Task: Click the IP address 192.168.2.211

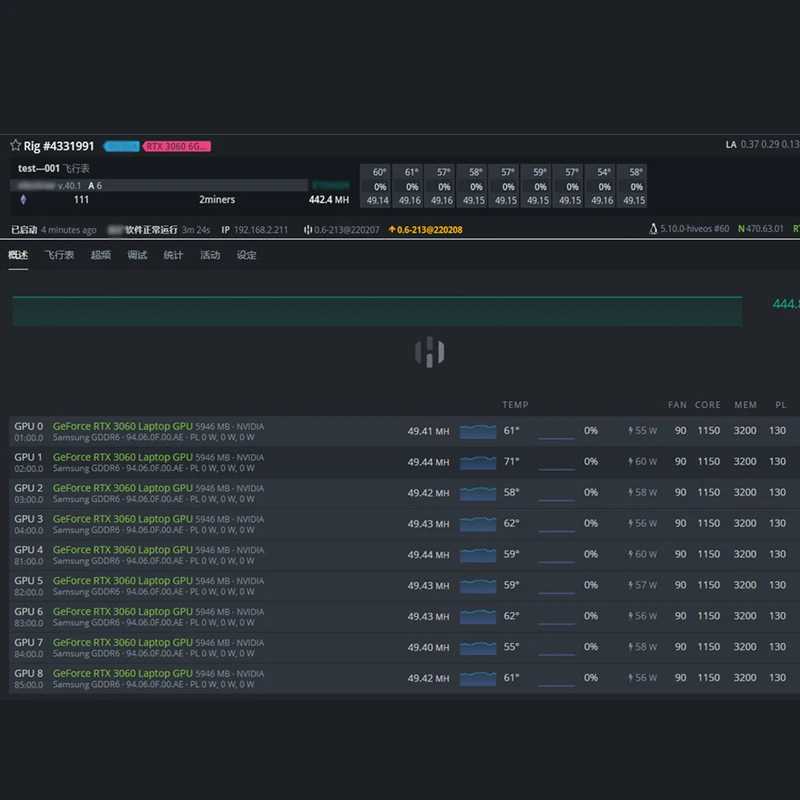Action: (261, 230)
